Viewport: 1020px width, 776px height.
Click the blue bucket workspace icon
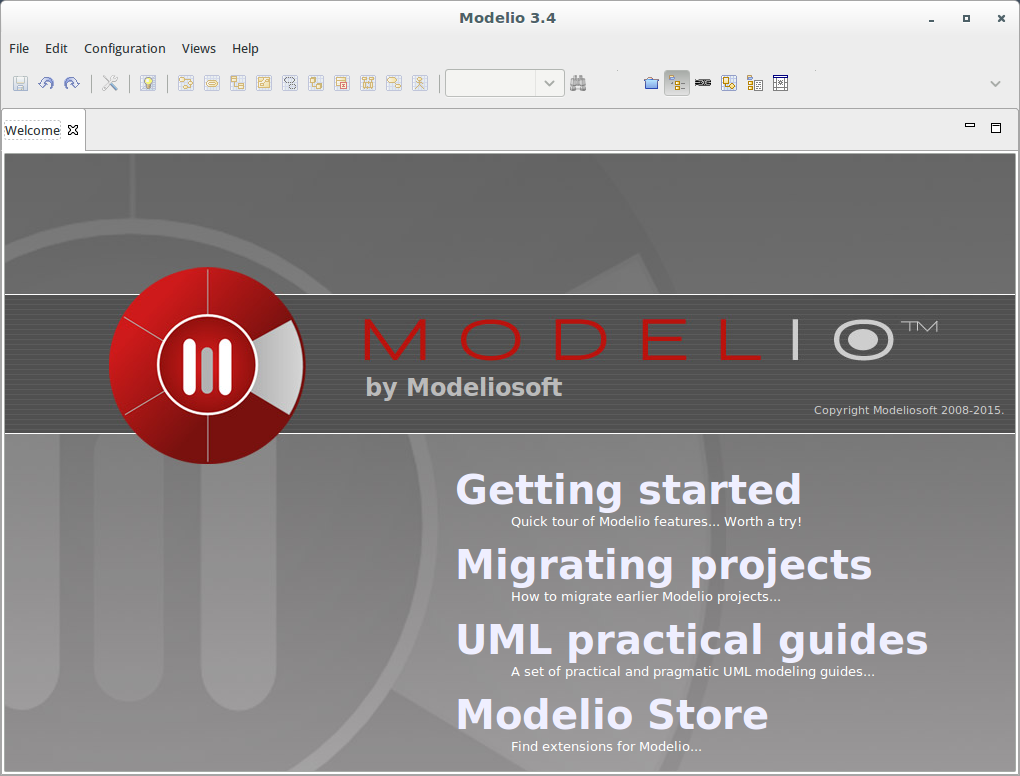651,83
